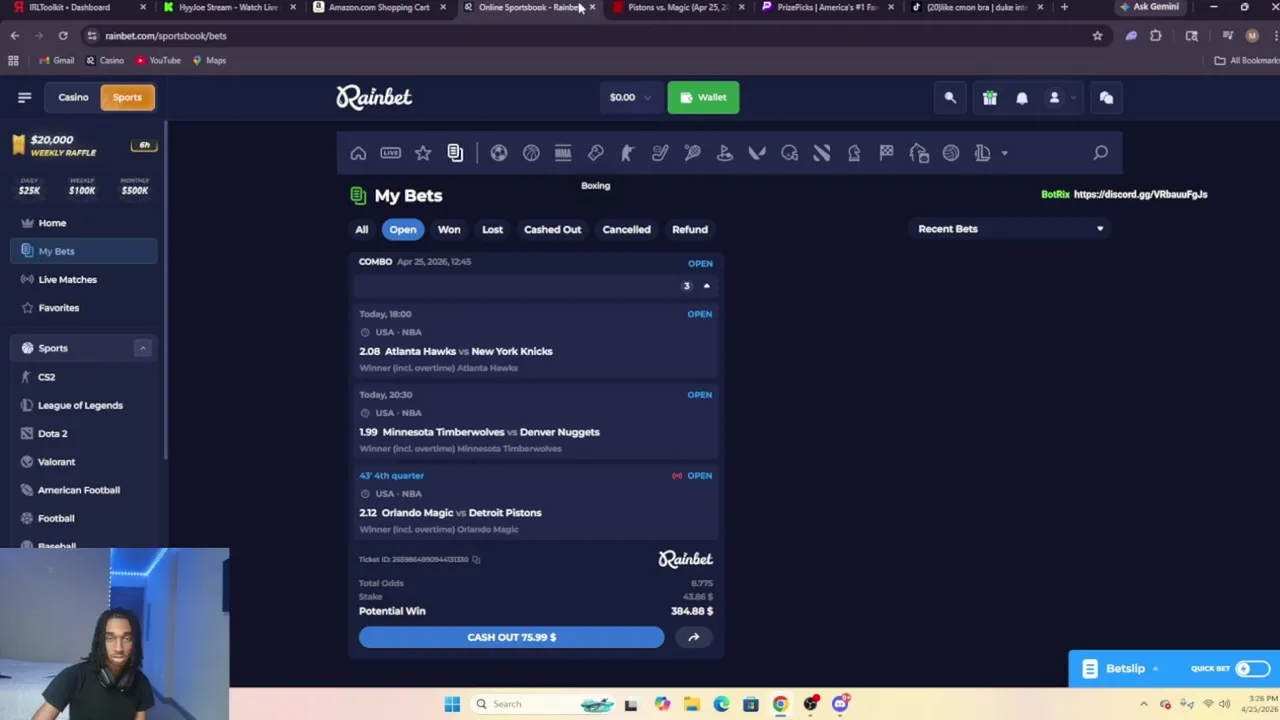
Task: Select the Open bets filter
Action: pyautogui.click(x=403, y=229)
